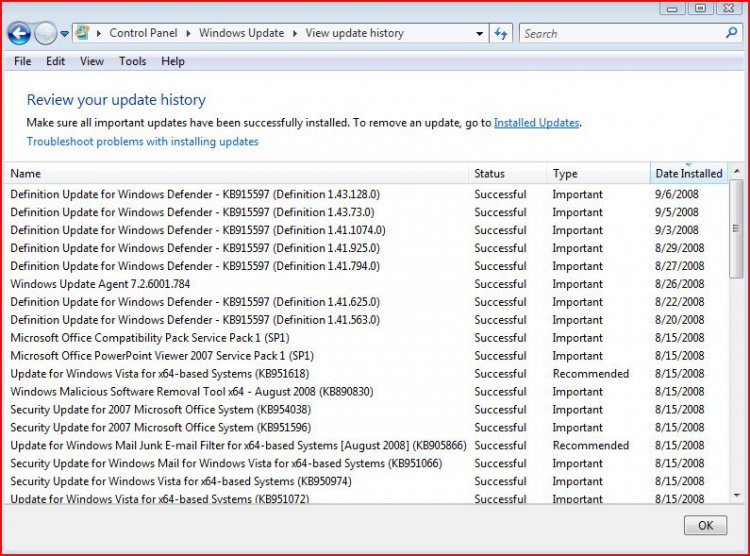Screen dimensions: 750x556
Task: Click the 9/6/2008 date cell
Action: [677, 194]
